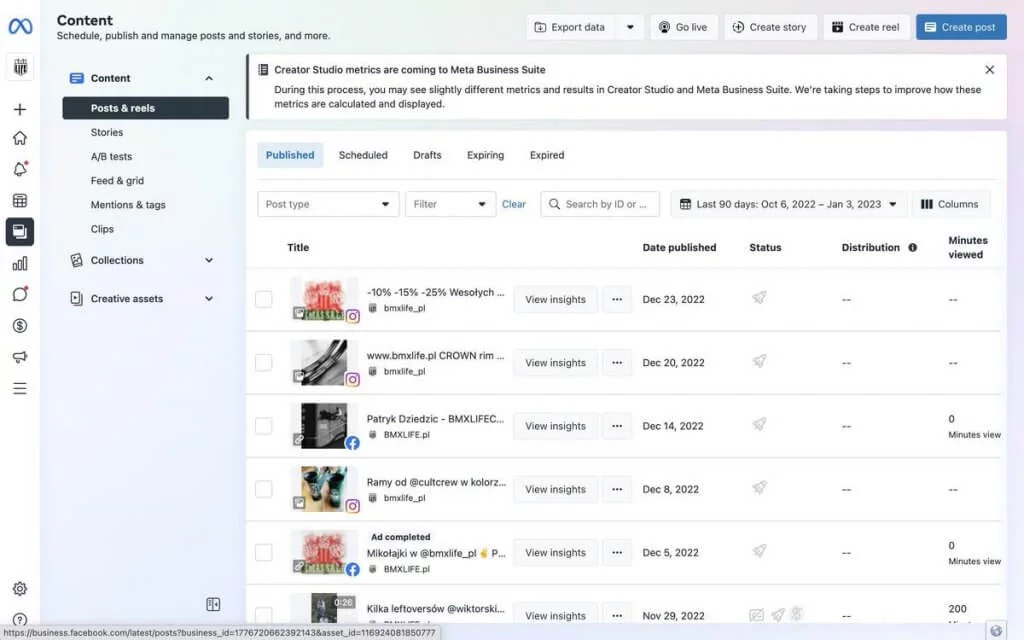Screen dimensions: 1024x640
Task: Click the Create post button
Action: 960,27
